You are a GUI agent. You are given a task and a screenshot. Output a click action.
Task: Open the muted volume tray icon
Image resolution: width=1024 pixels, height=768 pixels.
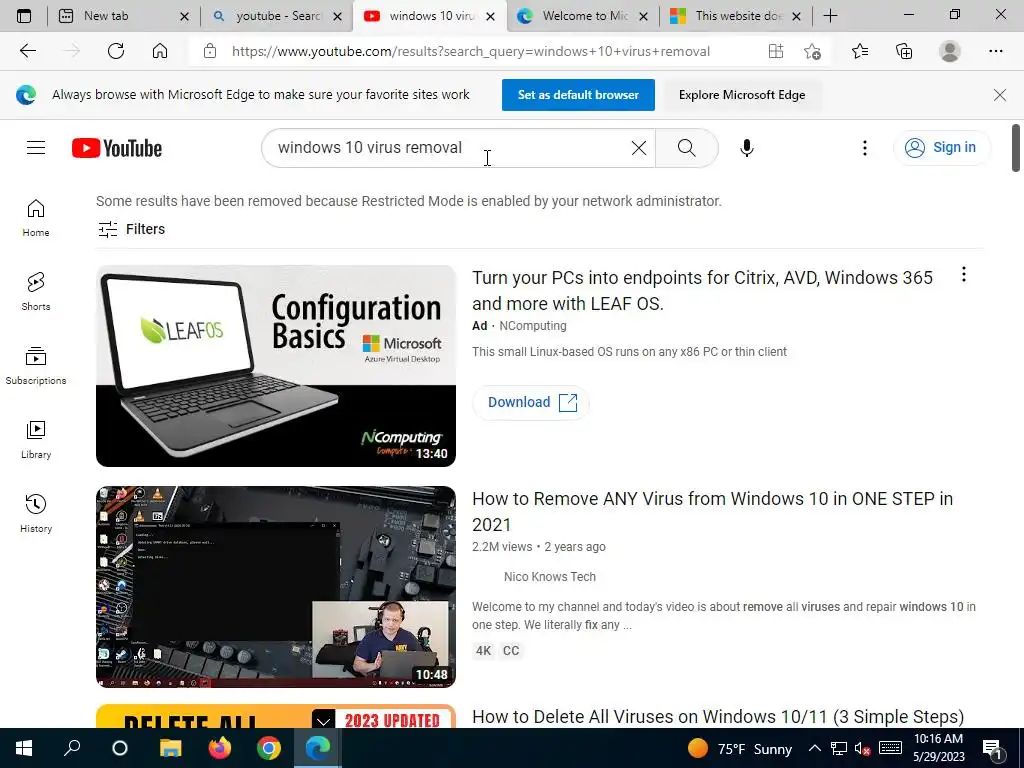(863, 748)
